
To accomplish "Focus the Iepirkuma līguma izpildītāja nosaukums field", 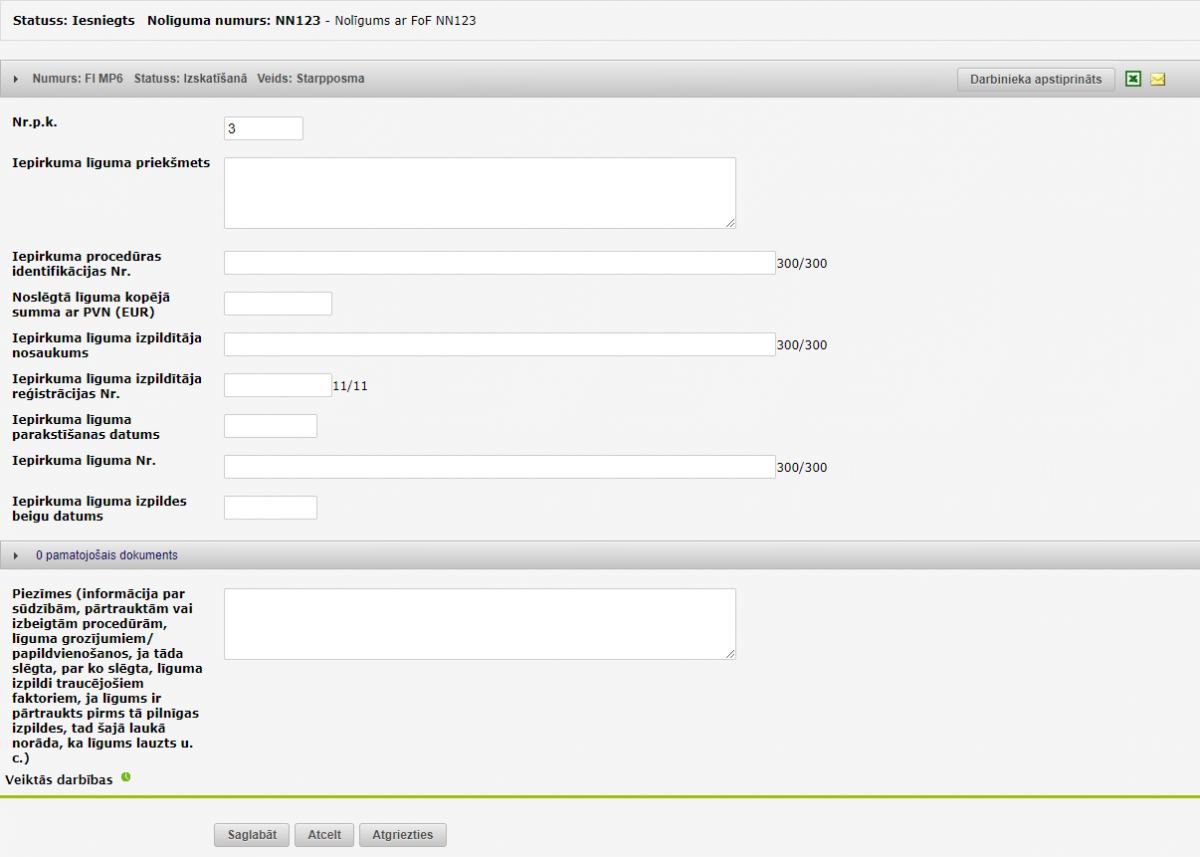I will (x=499, y=345).
